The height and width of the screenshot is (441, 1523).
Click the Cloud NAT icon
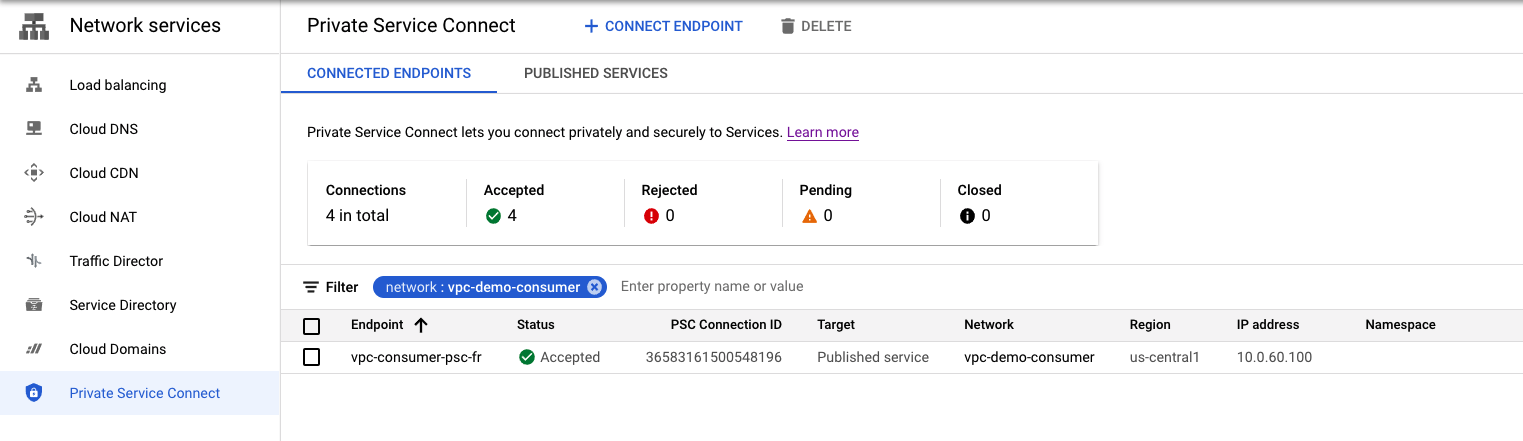(34, 217)
